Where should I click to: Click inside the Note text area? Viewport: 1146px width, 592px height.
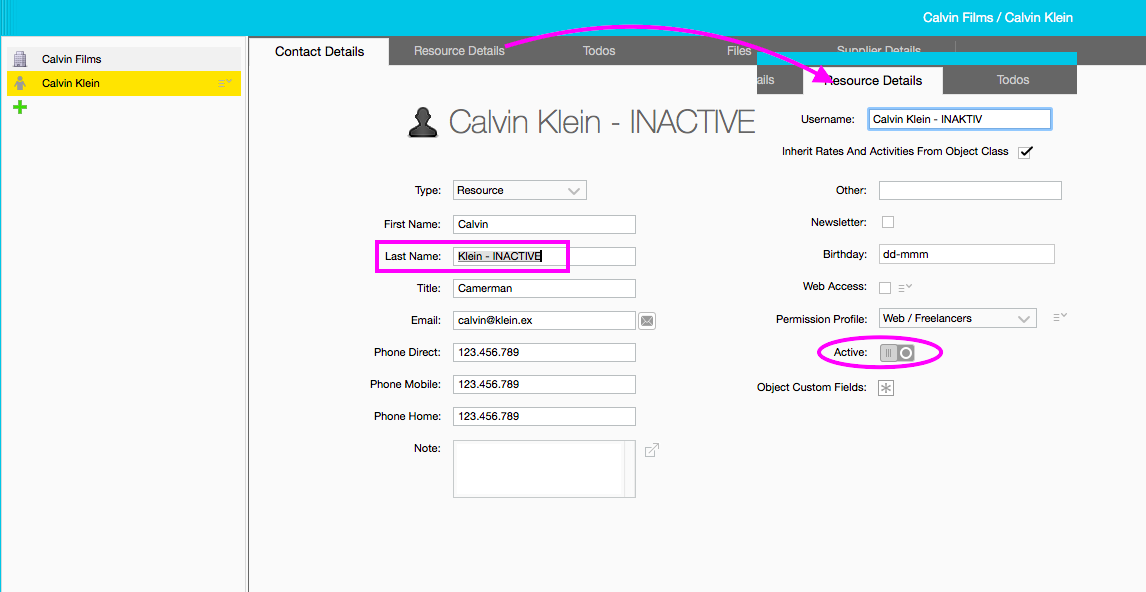click(x=544, y=468)
